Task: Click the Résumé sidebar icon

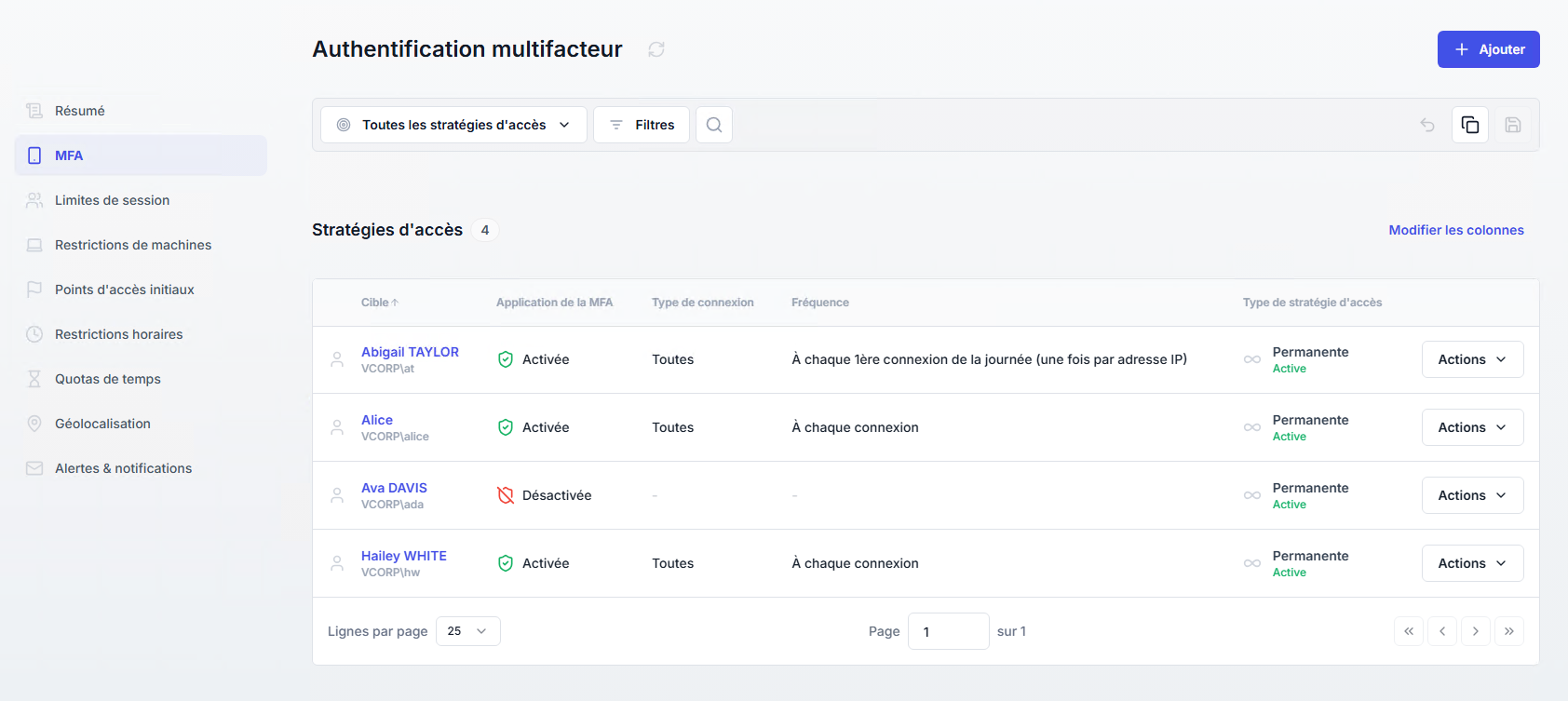Action: [x=34, y=111]
